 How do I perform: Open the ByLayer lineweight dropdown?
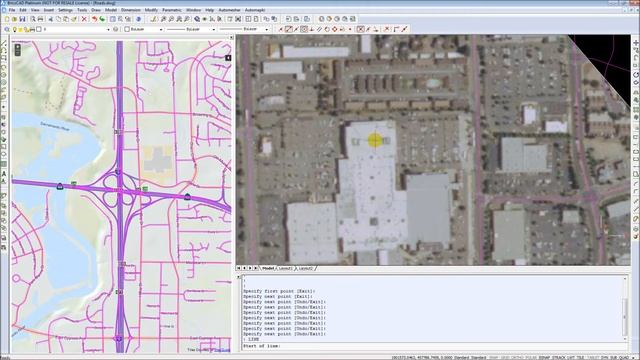click(267, 29)
